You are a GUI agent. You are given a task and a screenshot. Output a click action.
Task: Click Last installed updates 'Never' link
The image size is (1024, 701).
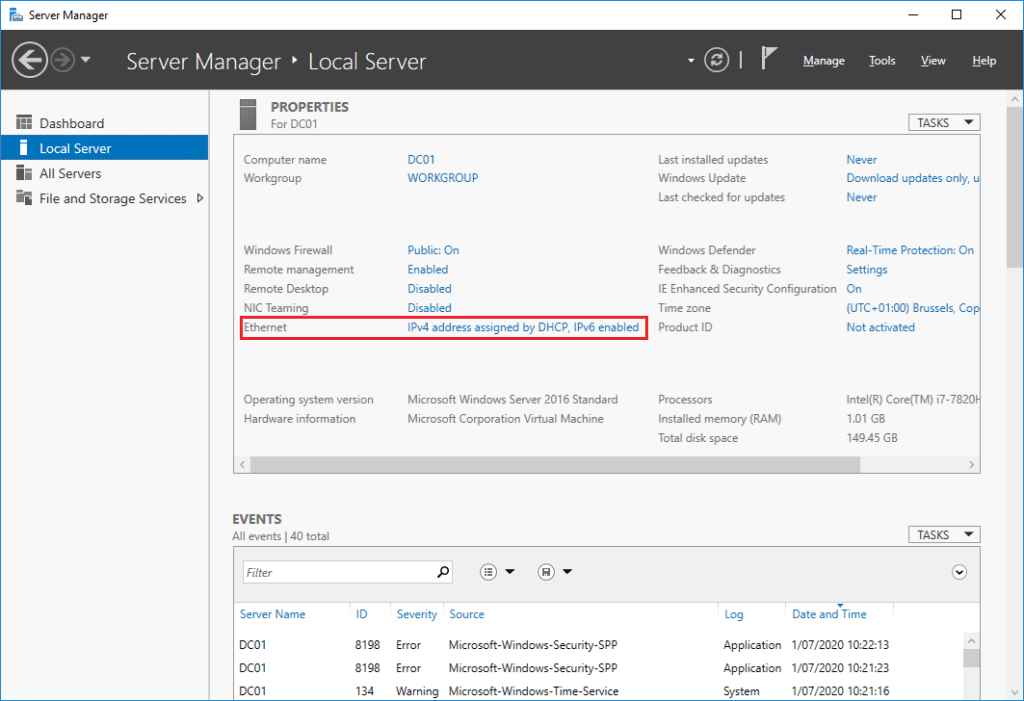[861, 159]
